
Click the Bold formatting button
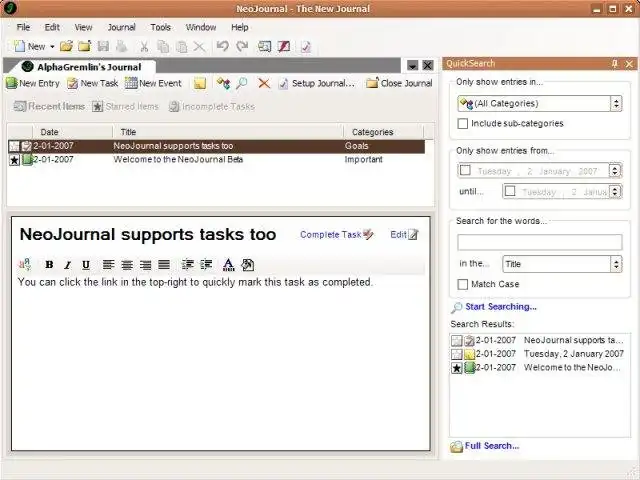(49, 265)
